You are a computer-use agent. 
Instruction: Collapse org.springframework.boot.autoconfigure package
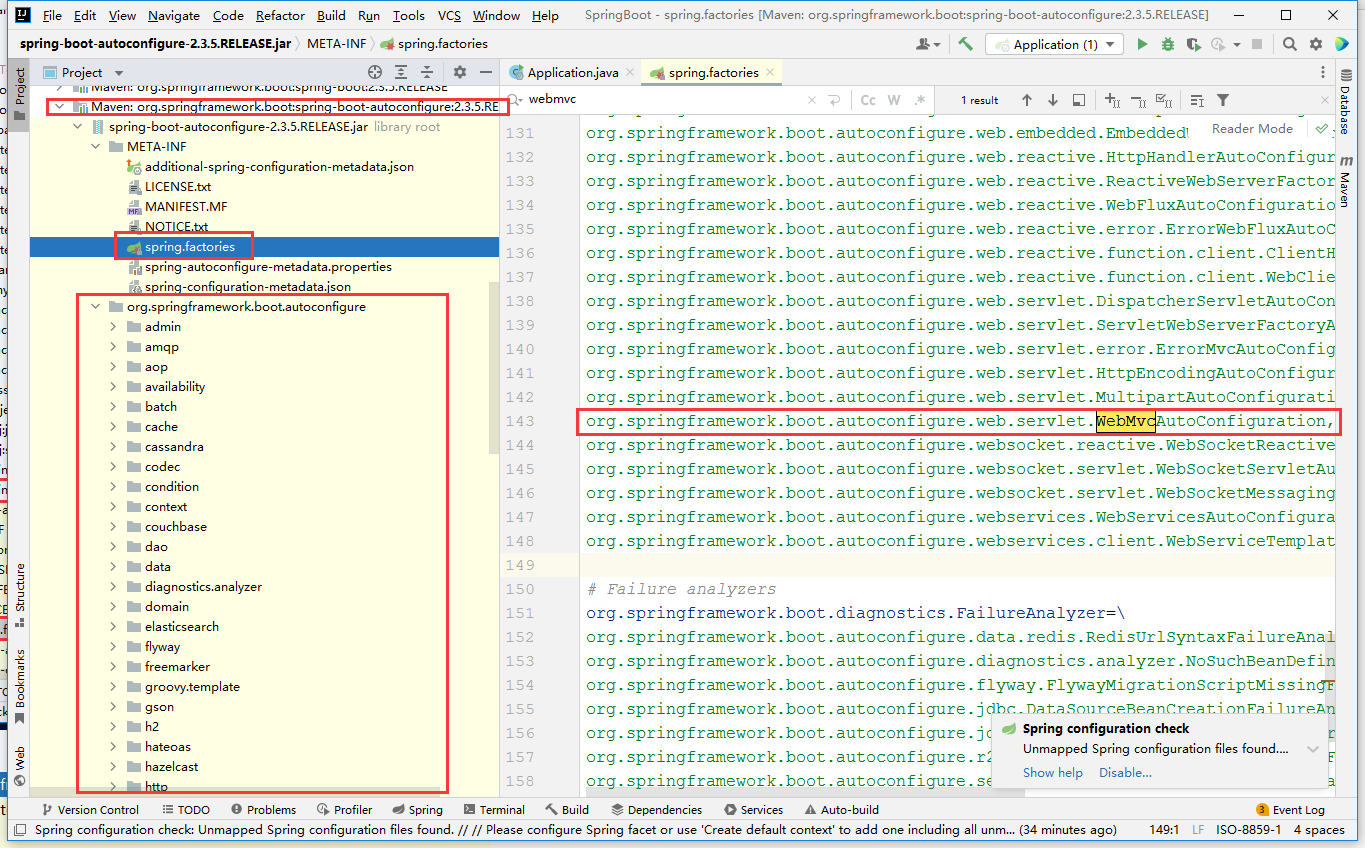96,307
